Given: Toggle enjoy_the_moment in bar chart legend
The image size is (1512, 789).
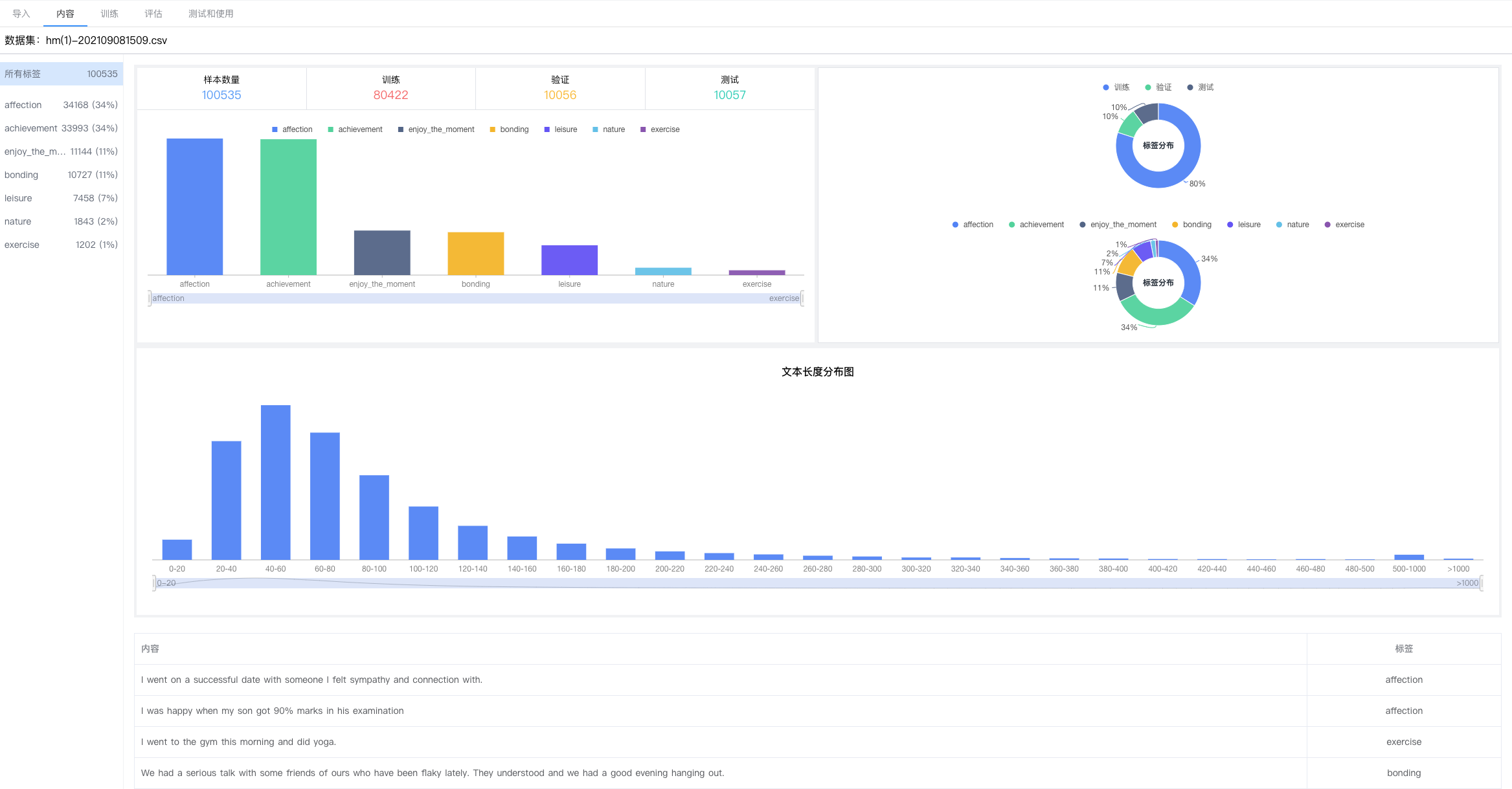Looking at the screenshot, I should point(436,129).
